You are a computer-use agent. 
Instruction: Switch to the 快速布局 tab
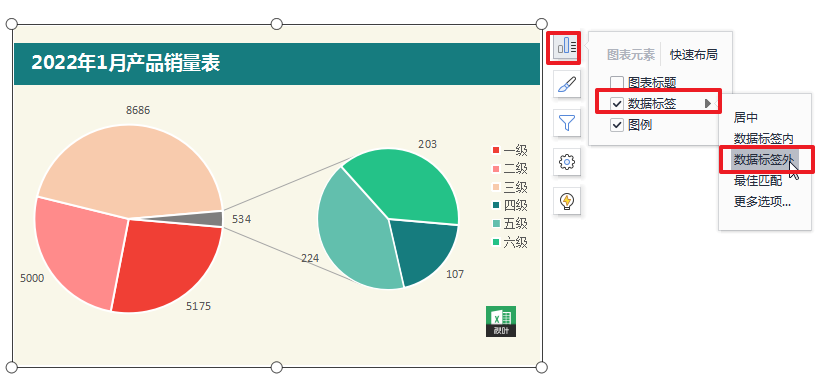pyautogui.click(x=694, y=54)
